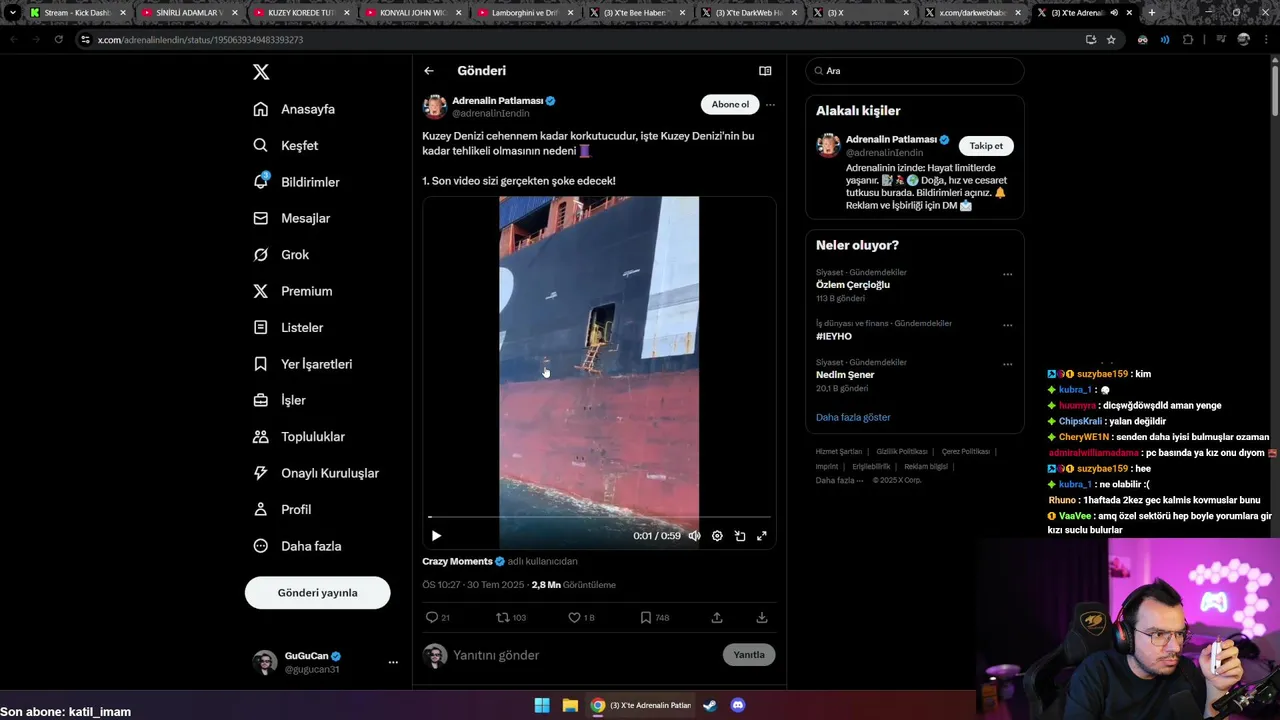Open #IEYHO trending topic
Viewport: 1280px width, 720px height.
click(x=834, y=337)
